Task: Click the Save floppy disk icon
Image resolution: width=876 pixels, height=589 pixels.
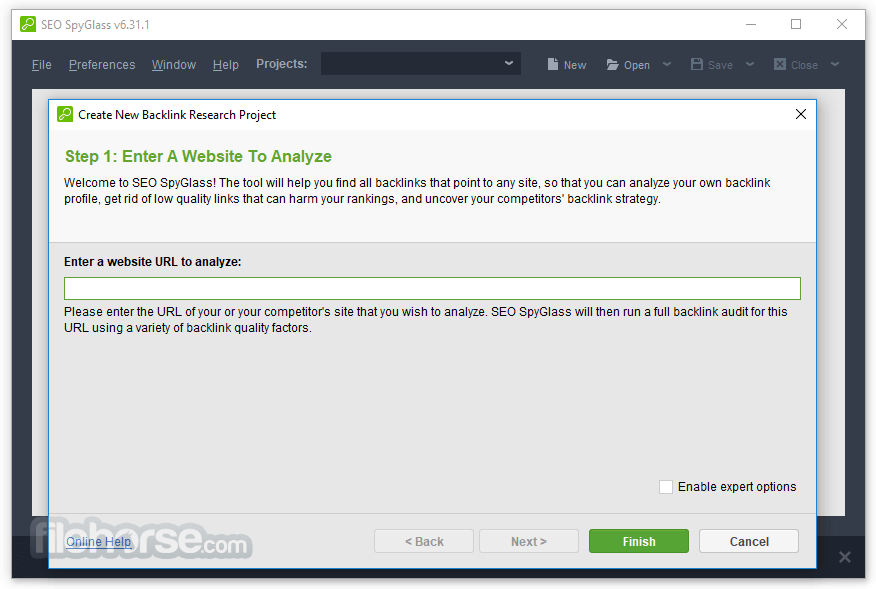Action: click(x=697, y=64)
